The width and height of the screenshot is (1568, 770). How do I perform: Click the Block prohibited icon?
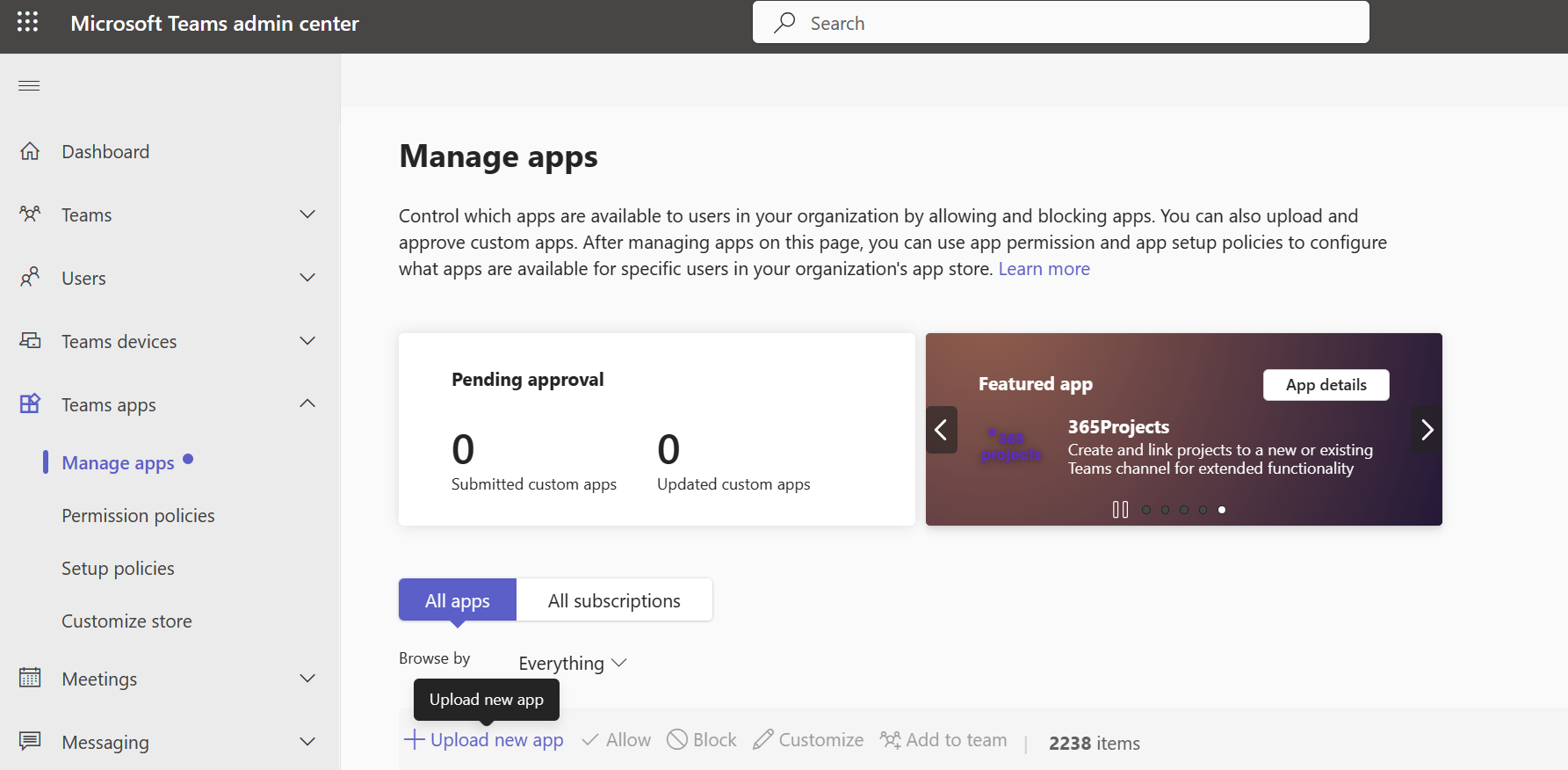coord(677,739)
